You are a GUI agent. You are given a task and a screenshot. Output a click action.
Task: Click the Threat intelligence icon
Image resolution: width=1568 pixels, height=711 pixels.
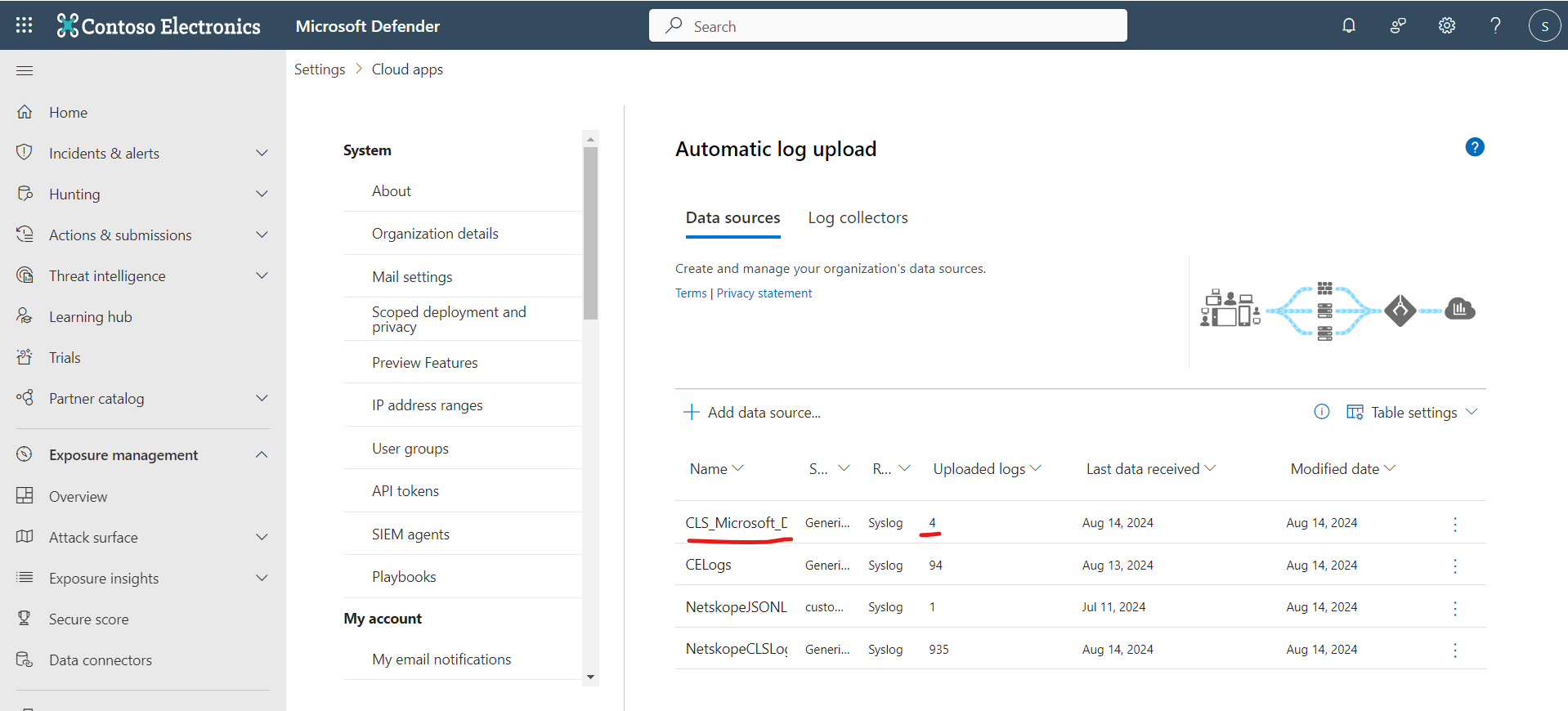(25, 275)
